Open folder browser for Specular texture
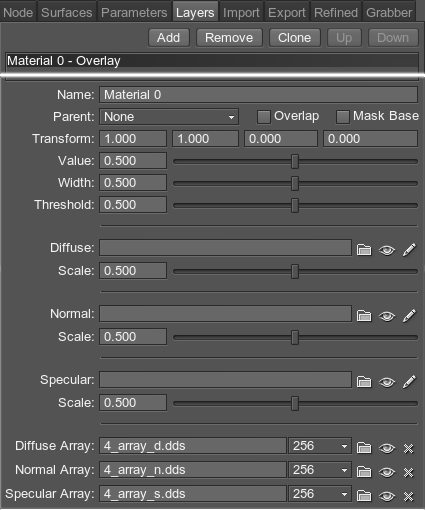This screenshot has width=425, height=510. (x=364, y=381)
